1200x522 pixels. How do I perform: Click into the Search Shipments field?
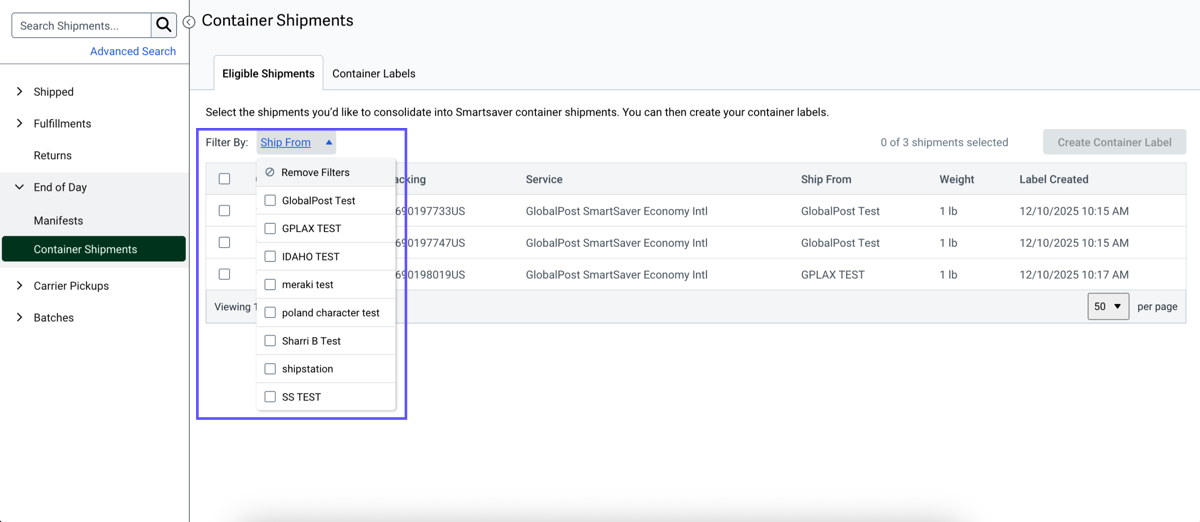[82, 25]
